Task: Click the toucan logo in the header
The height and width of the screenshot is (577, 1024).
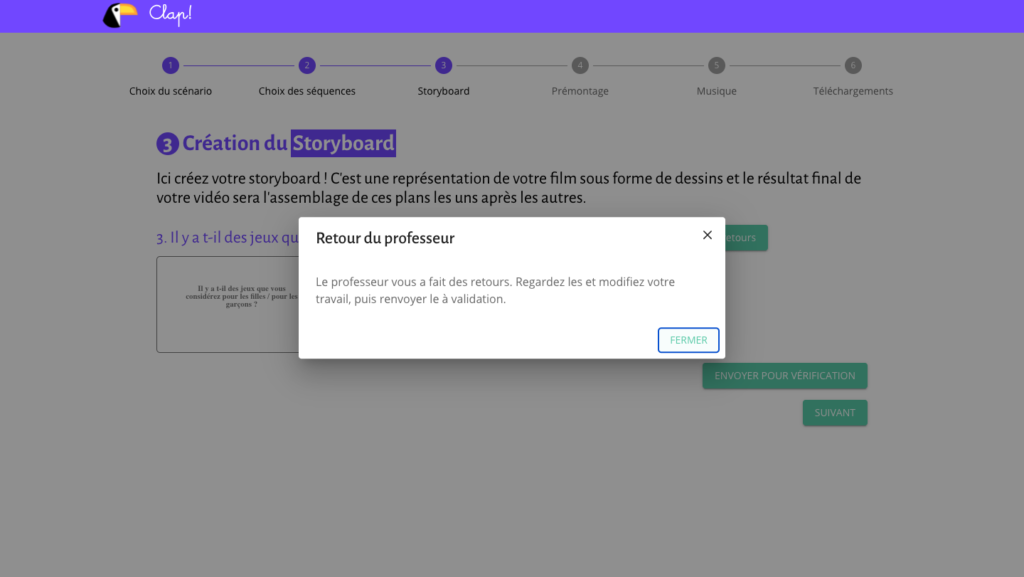Action: point(120,15)
